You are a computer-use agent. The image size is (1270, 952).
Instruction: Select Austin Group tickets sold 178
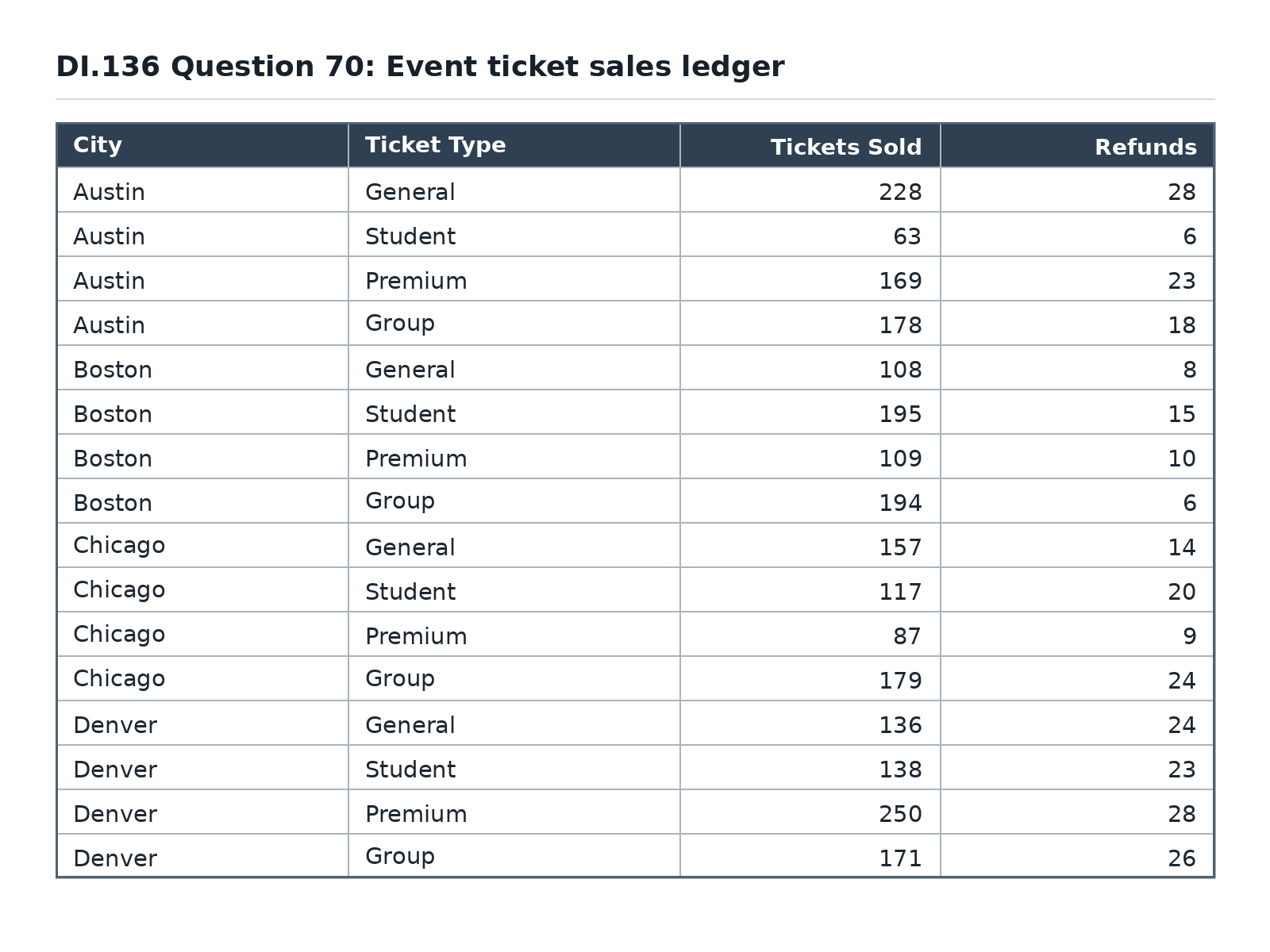810,323
